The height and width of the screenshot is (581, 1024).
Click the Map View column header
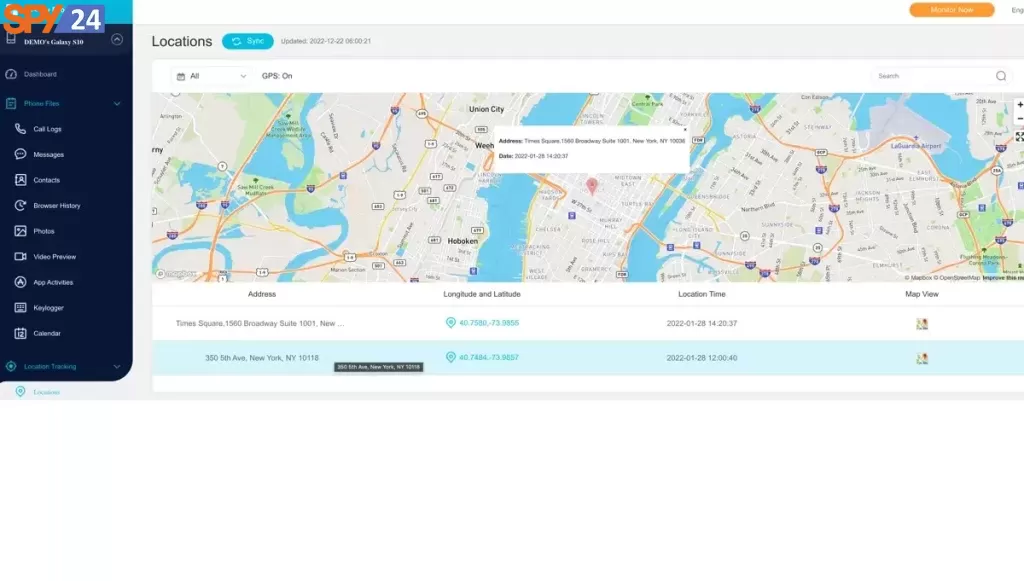tap(921, 294)
